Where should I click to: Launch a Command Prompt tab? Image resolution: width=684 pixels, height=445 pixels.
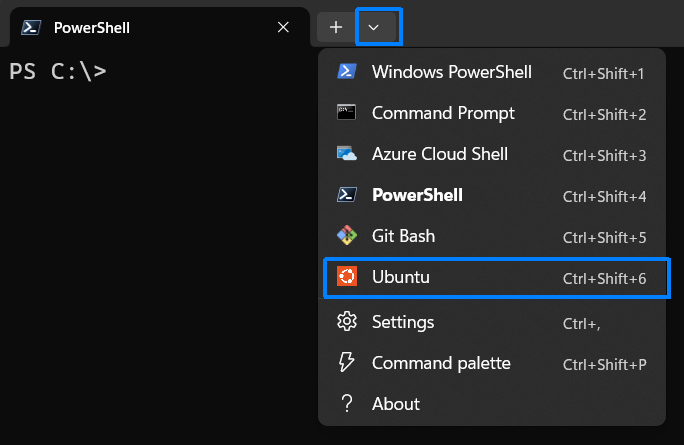coord(492,113)
